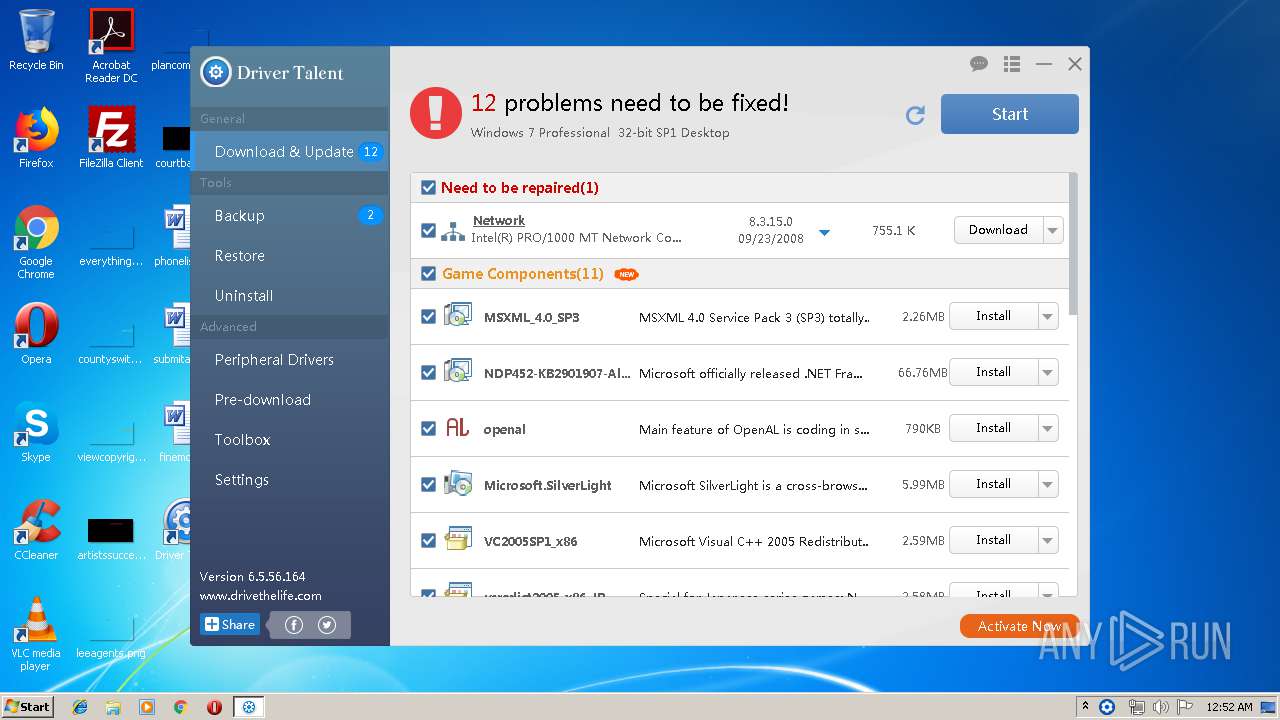Click the Share button in sidebar
Viewport: 1280px width, 720px height.
[230, 625]
